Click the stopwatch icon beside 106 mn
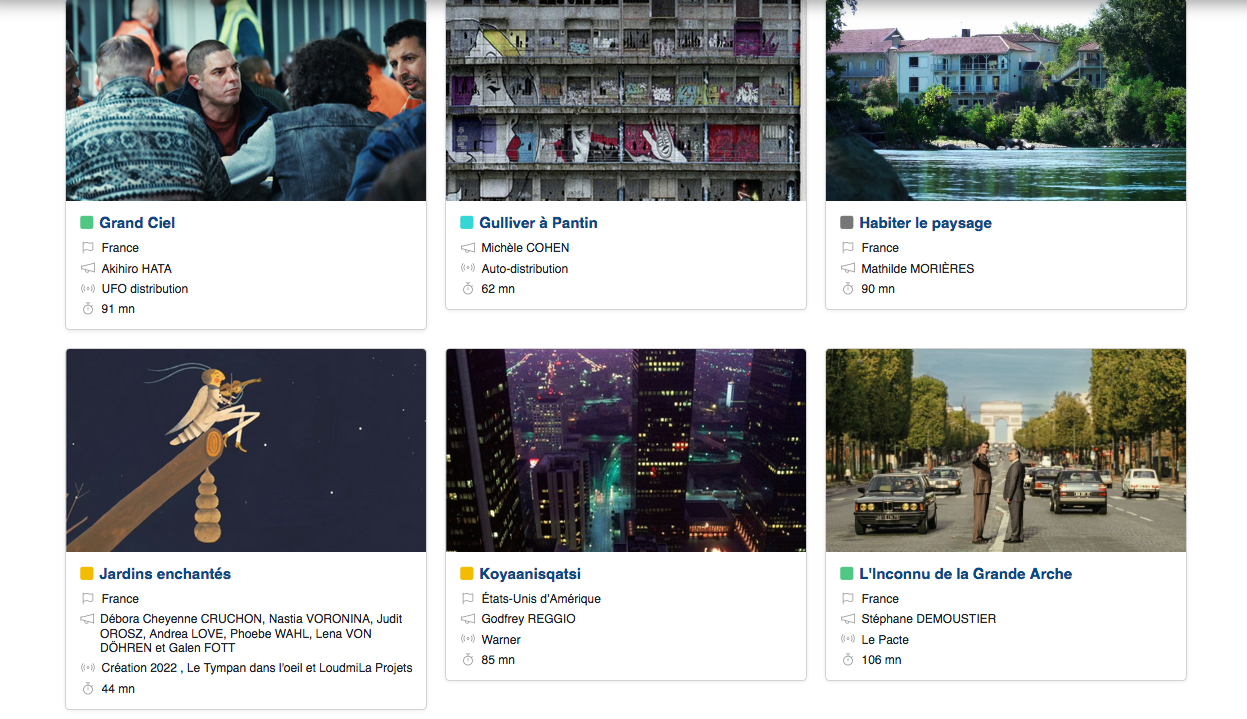 tap(847, 660)
